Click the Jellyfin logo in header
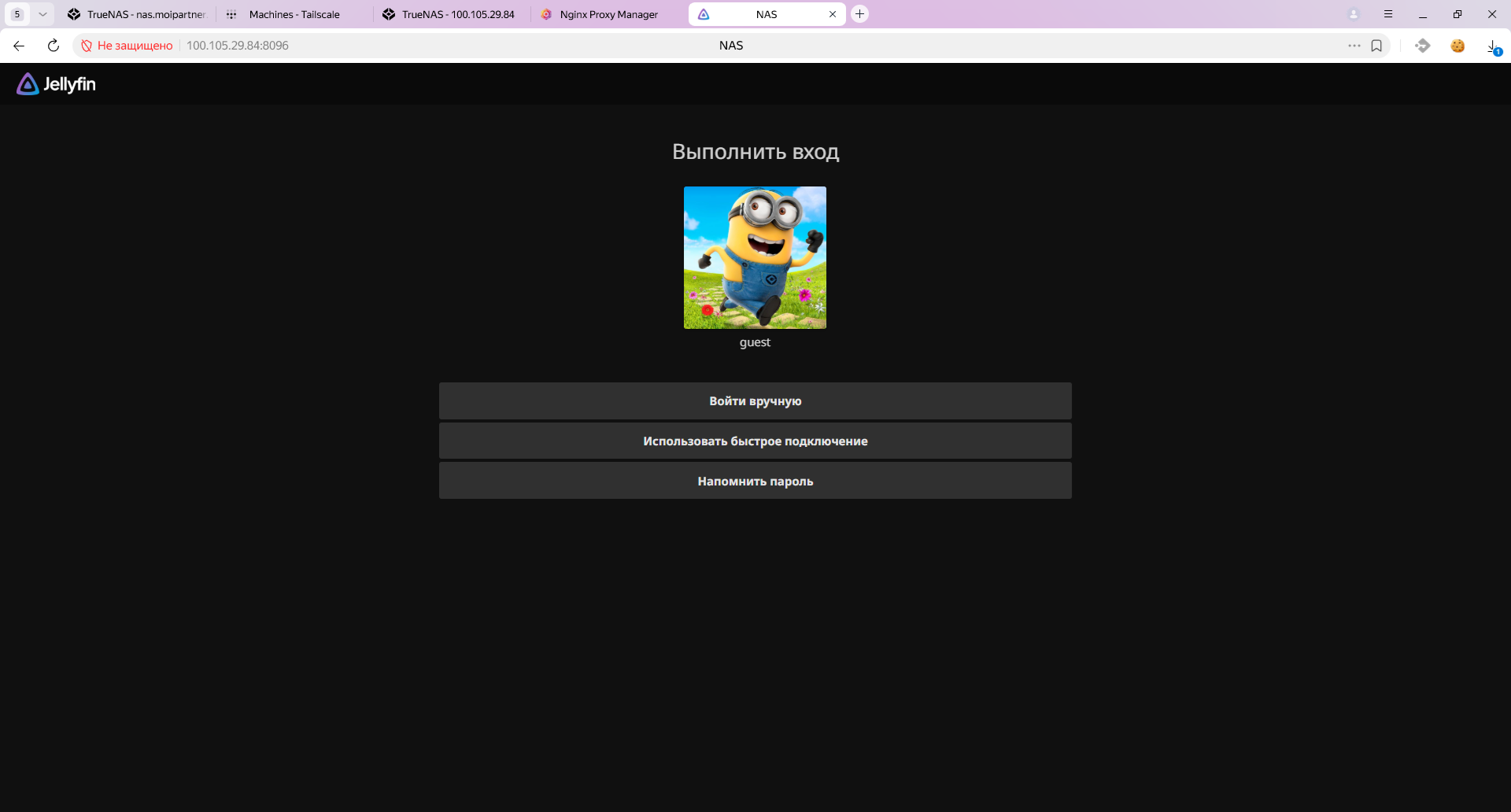1511x812 pixels. pyautogui.click(x=56, y=84)
